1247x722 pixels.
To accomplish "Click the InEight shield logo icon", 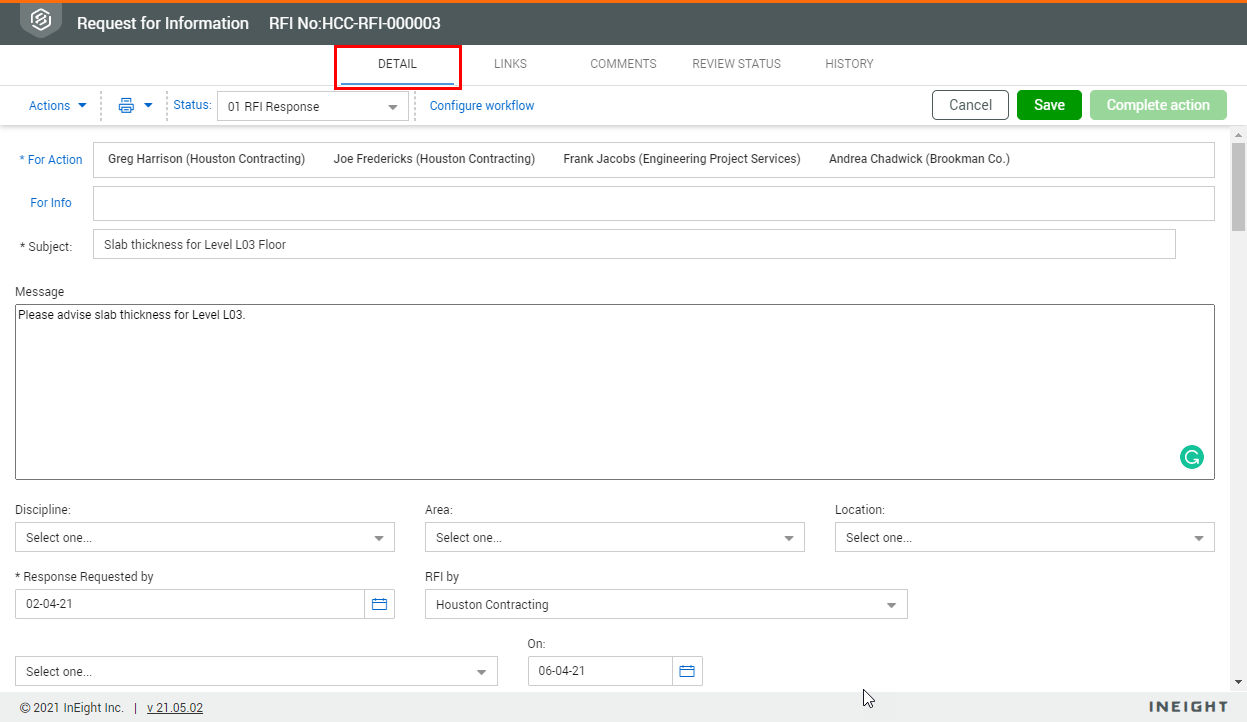I will 41,21.
